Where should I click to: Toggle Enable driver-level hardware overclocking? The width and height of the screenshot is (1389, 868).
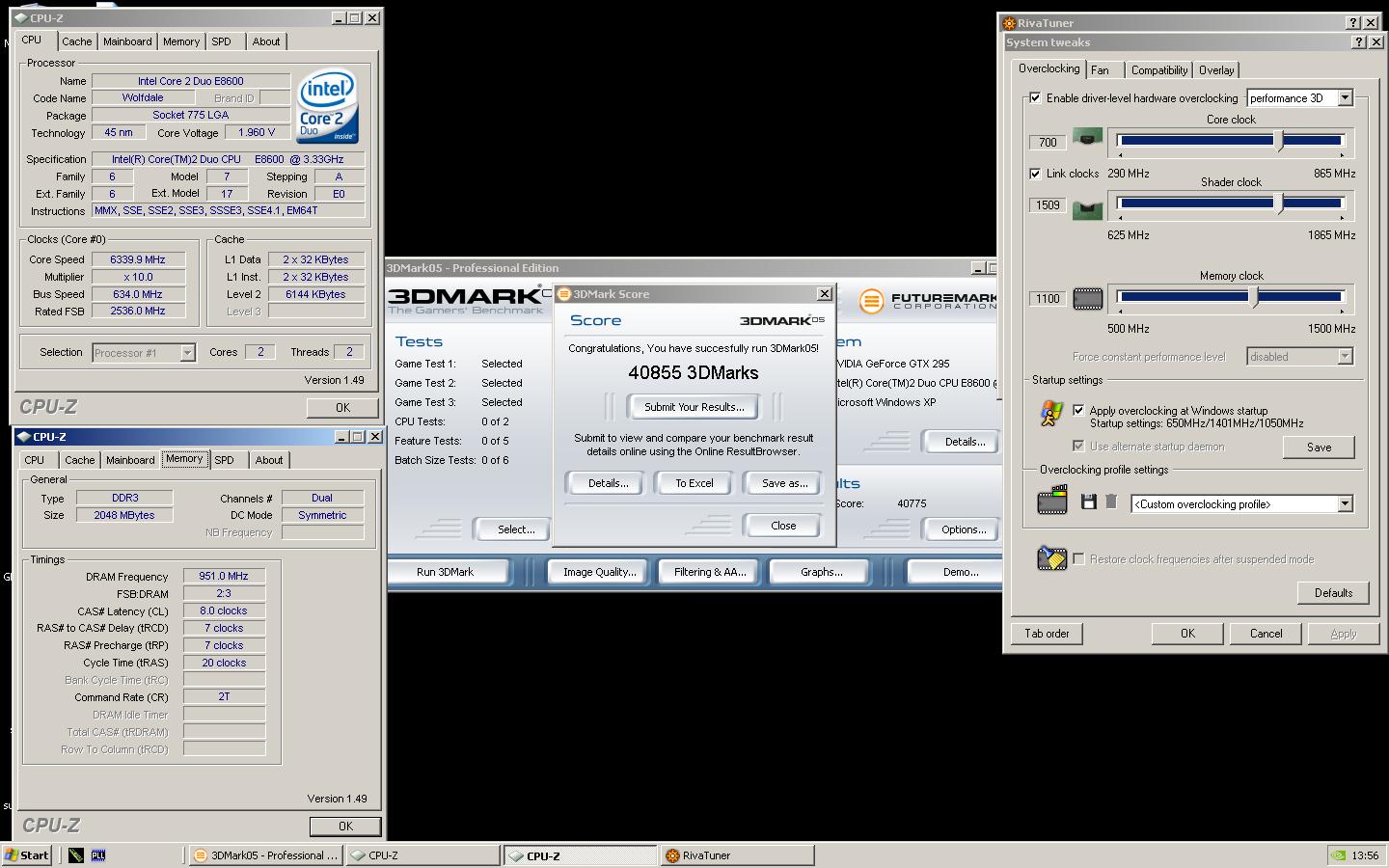(1035, 97)
